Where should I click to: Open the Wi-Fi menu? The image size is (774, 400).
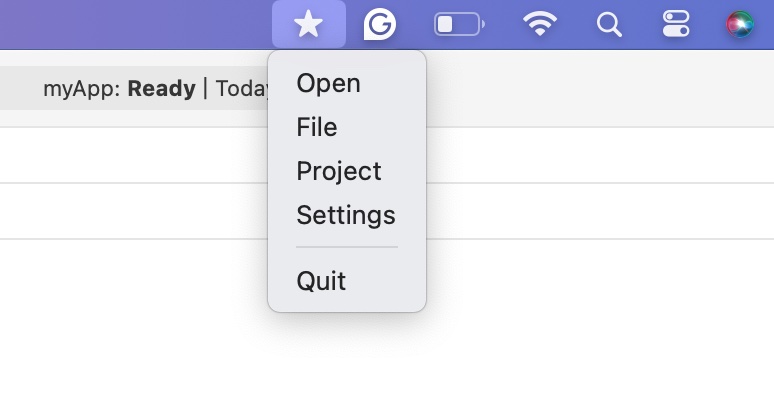click(540, 24)
